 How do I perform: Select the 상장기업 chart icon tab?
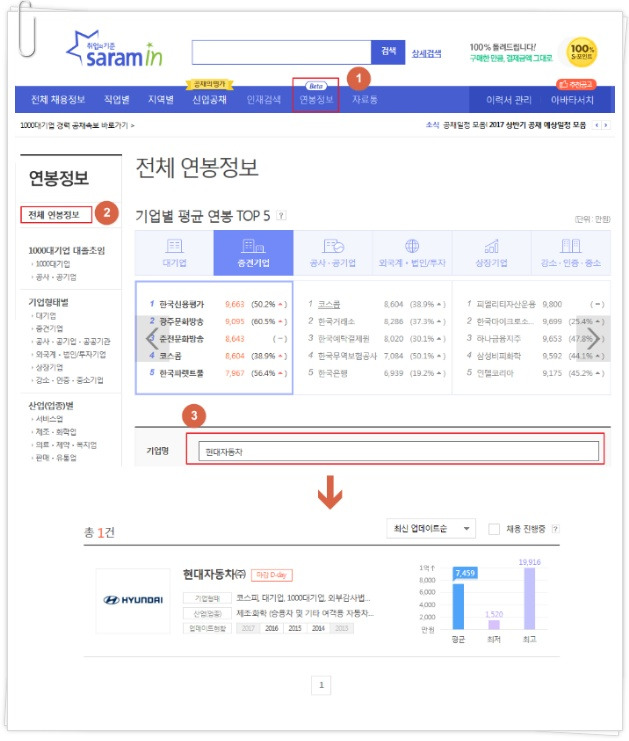click(491, 253)
